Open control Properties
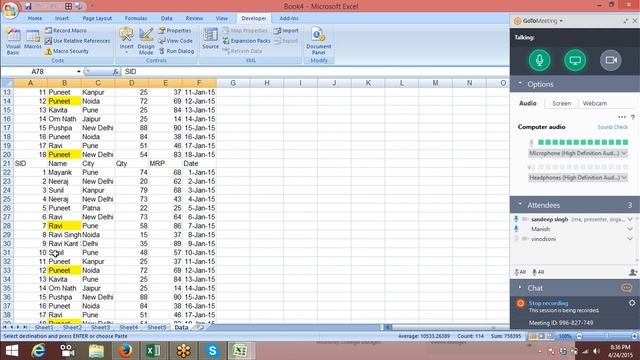The height and width of the screenshot is (360, 640). 175,31
